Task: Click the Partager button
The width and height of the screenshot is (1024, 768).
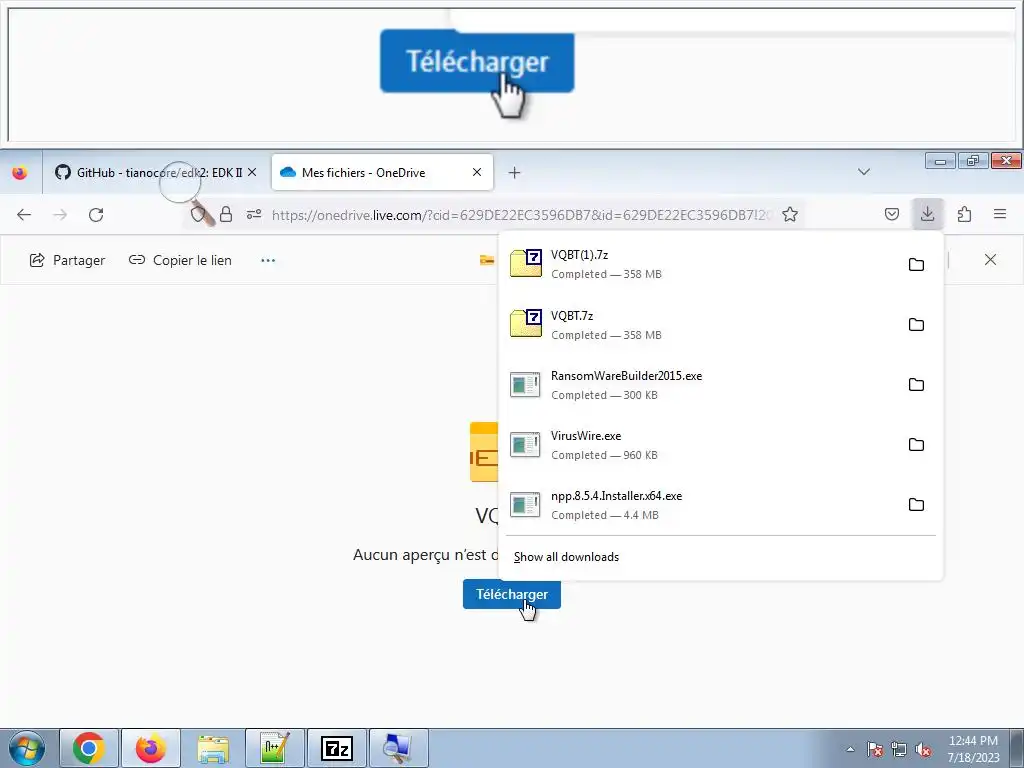Action: (67, 260)
